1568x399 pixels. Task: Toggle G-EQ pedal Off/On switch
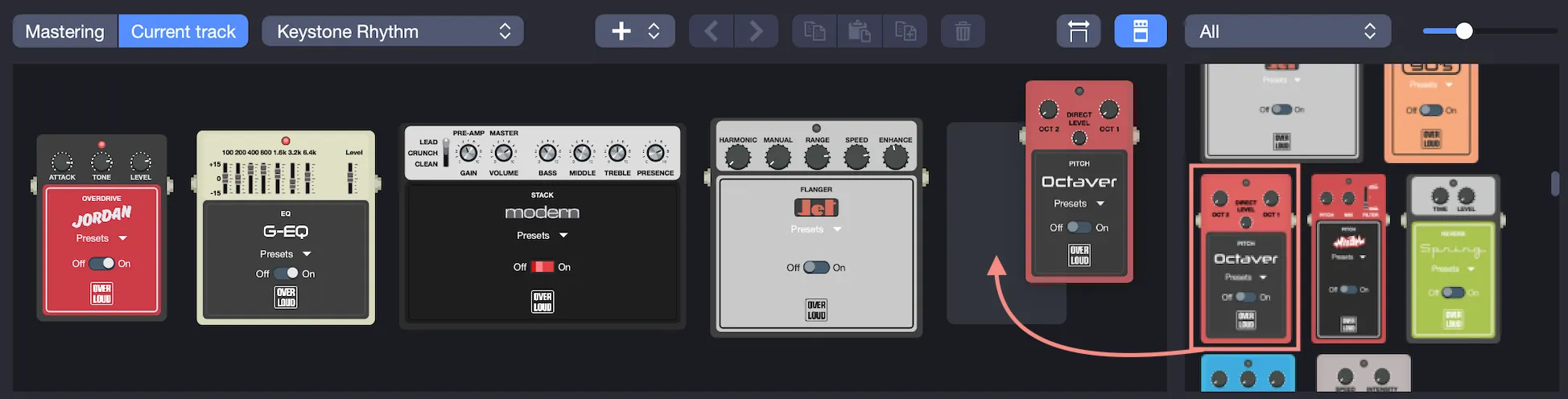286,274
